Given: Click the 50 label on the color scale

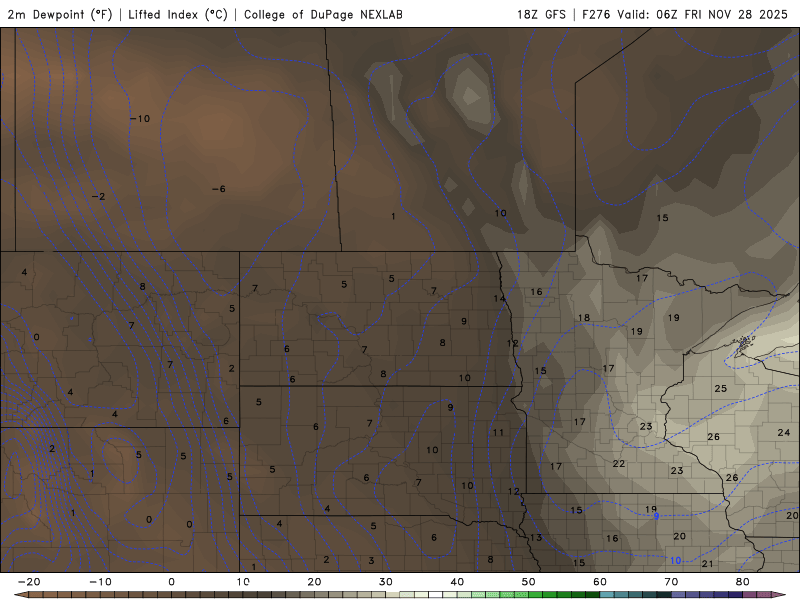Looking at the screenshot, I should pyautogui.click(x=529, y=582).
